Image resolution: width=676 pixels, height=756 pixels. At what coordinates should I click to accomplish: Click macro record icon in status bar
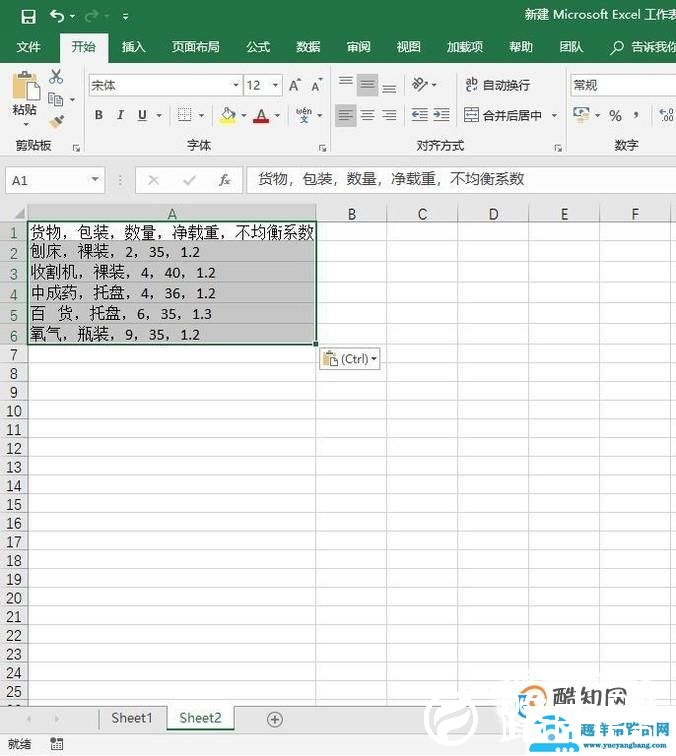tap(56, 743)
